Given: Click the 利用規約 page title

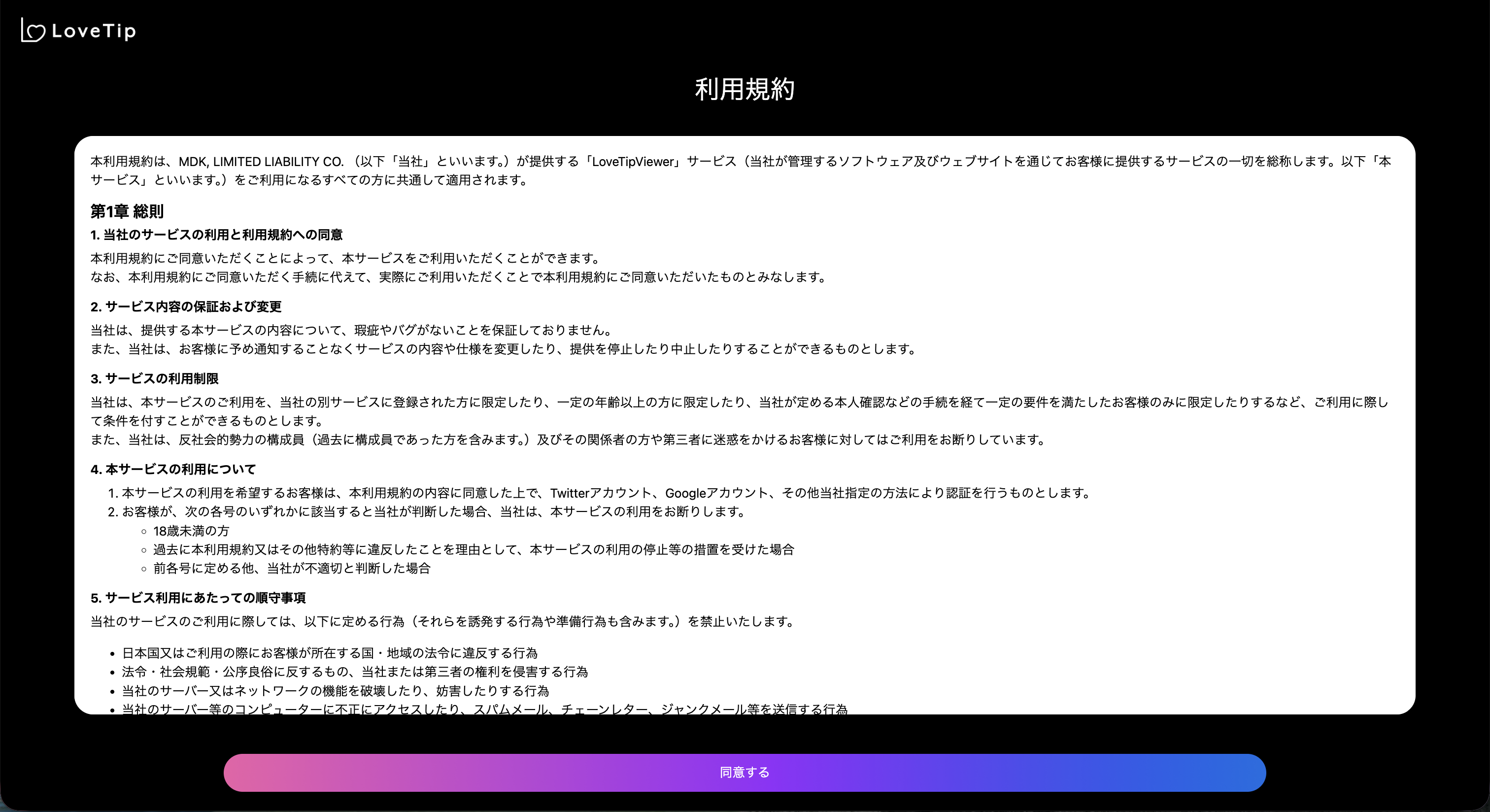Looking at the screenshot, I should pyautogui.click(x=745, y=90).
